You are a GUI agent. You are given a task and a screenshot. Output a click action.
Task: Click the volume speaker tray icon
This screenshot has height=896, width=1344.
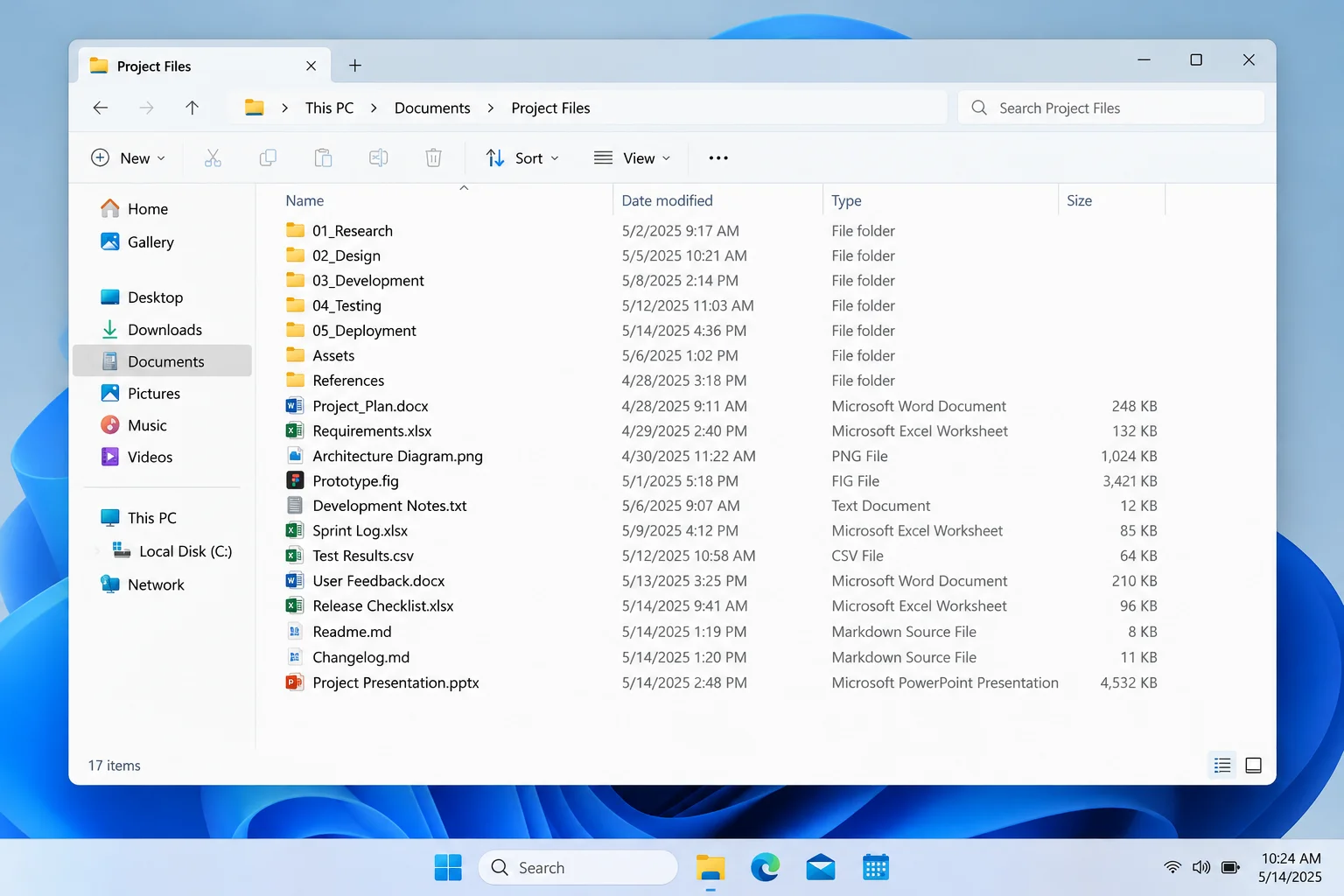pos(1201,867)
